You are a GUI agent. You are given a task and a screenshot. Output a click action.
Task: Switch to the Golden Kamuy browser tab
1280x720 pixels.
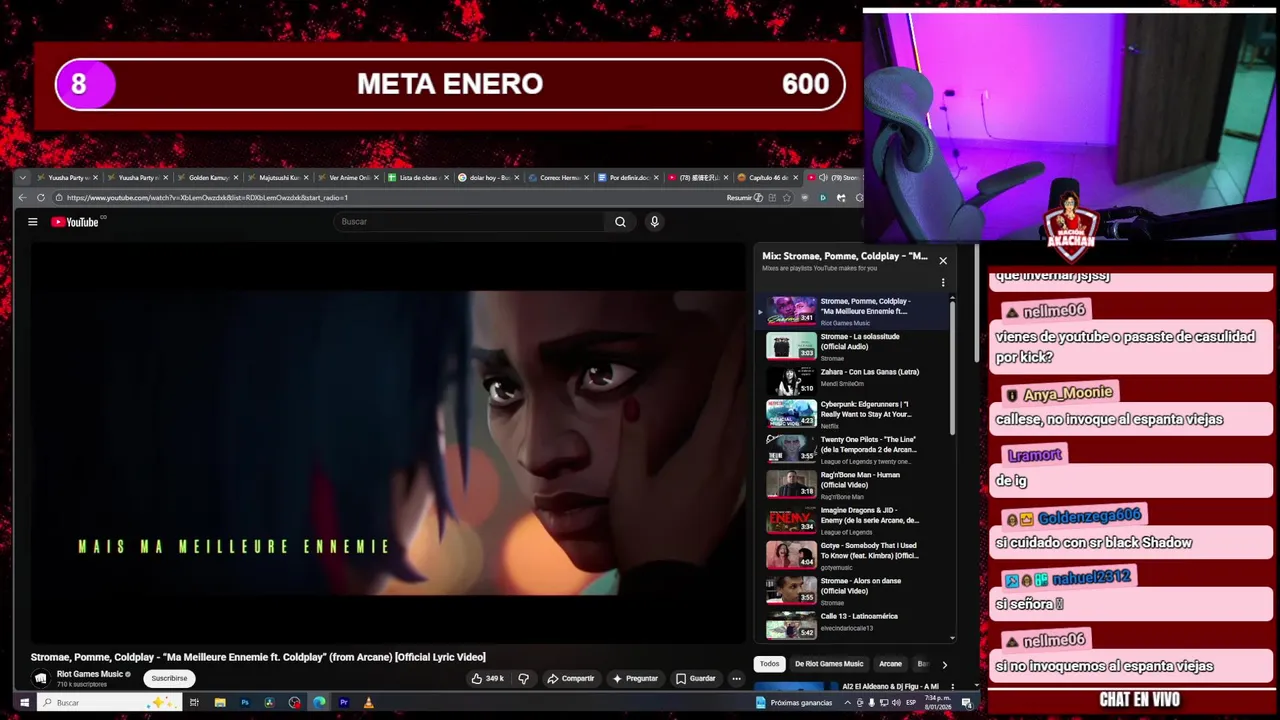(208, 178)
